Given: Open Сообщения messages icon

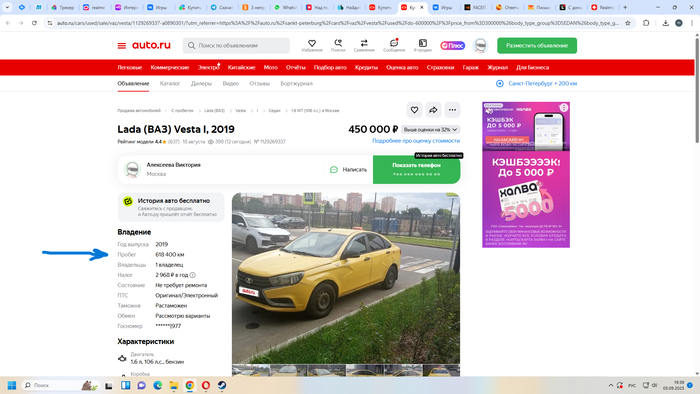Looking at the screenshot, I should [x=394, y=45].
